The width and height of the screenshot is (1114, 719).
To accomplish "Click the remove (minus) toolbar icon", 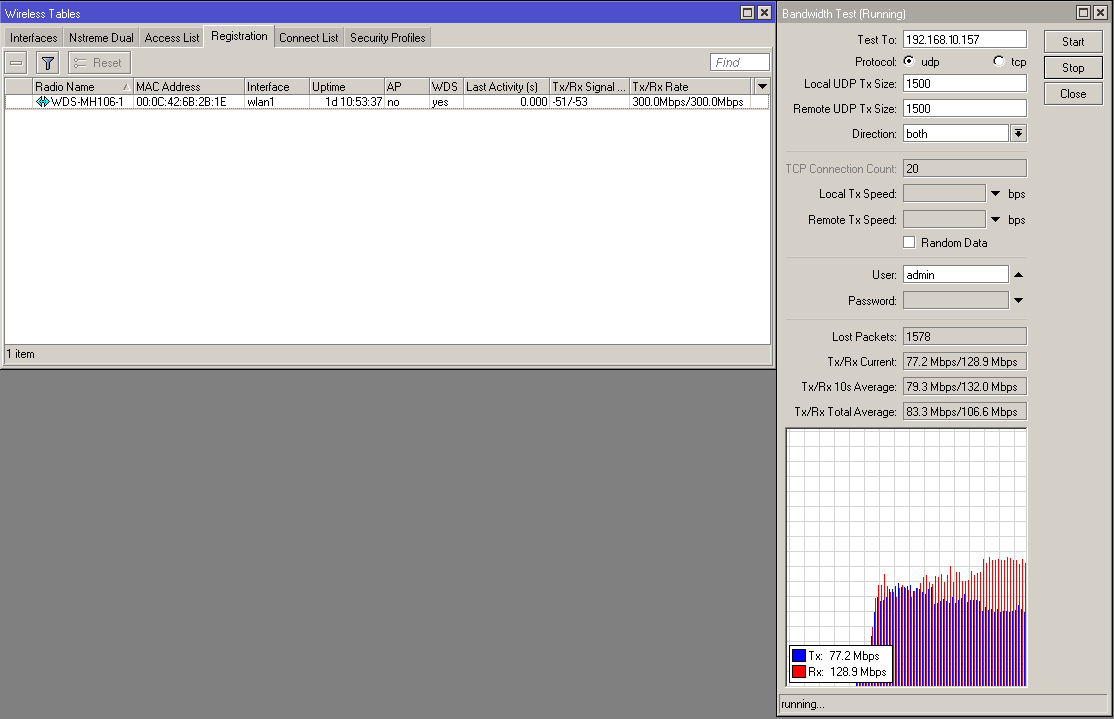I will 16,63.
